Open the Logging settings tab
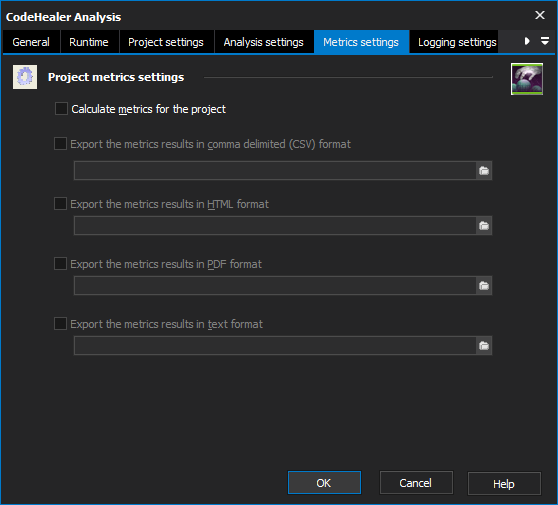Viewport: 558px width, 505px height. (454, 42)
